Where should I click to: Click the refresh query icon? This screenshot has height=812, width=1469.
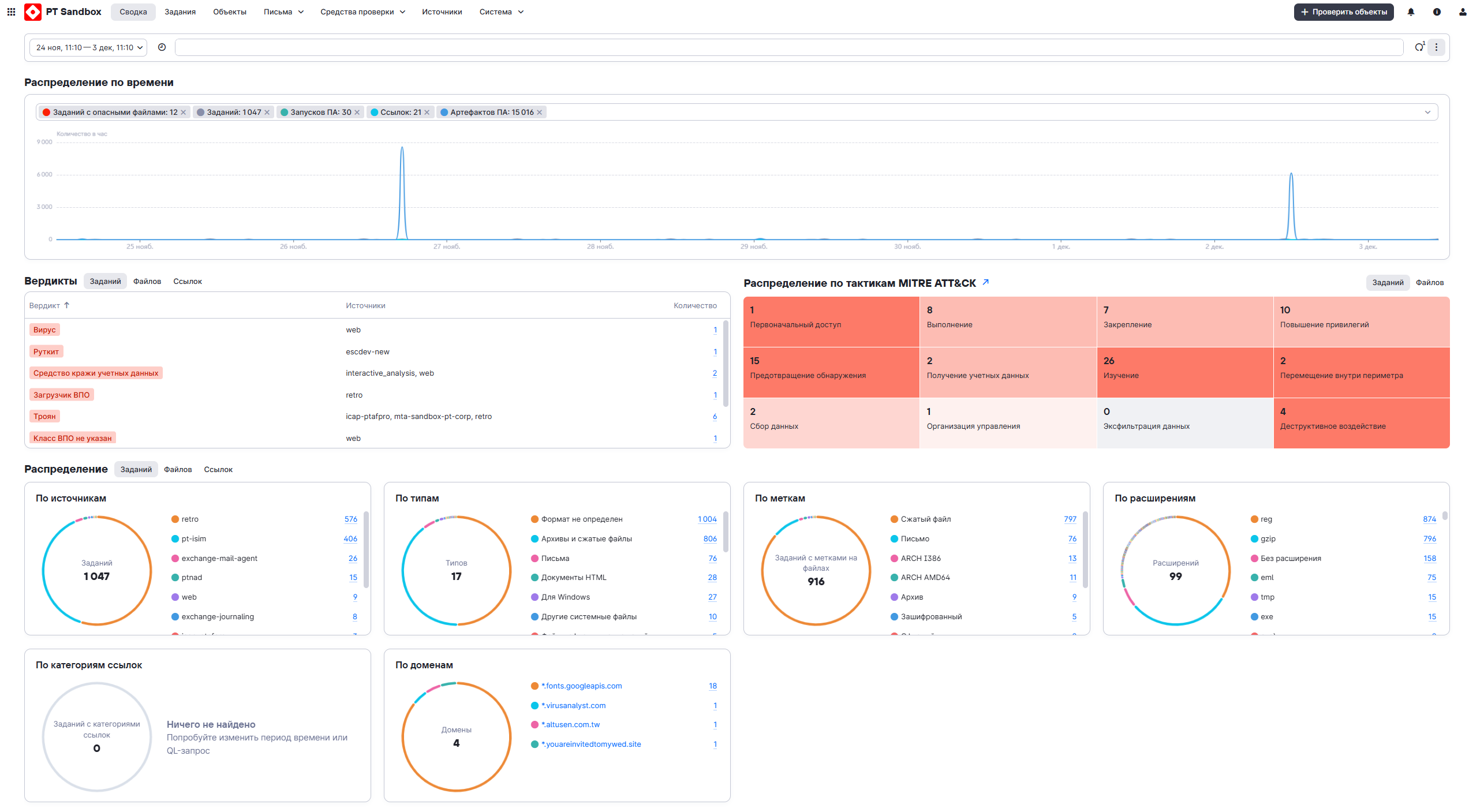pyautogui.click(x=1419, y=47)
